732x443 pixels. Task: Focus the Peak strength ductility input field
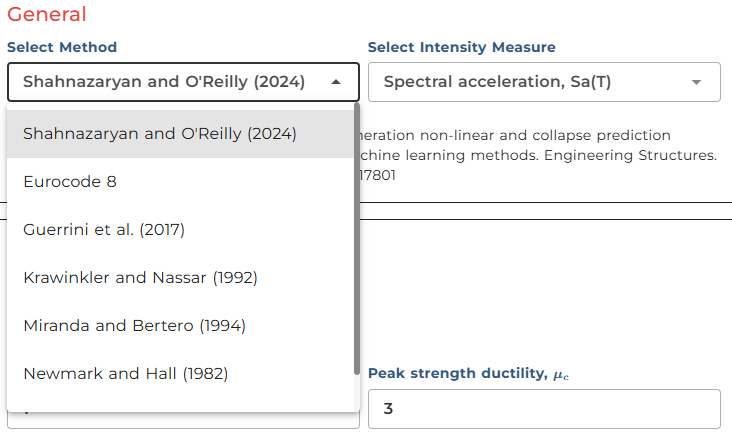pyautogui.click(x=544, y=409)
